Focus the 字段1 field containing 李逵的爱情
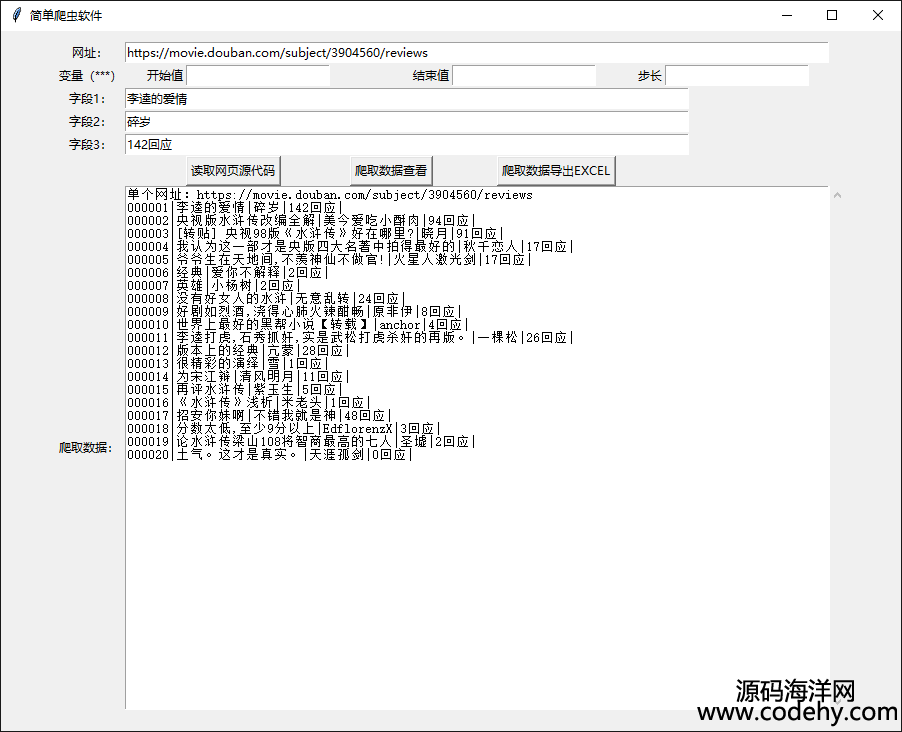This screenshot has height=732, width=902. (x=406, y=99)
